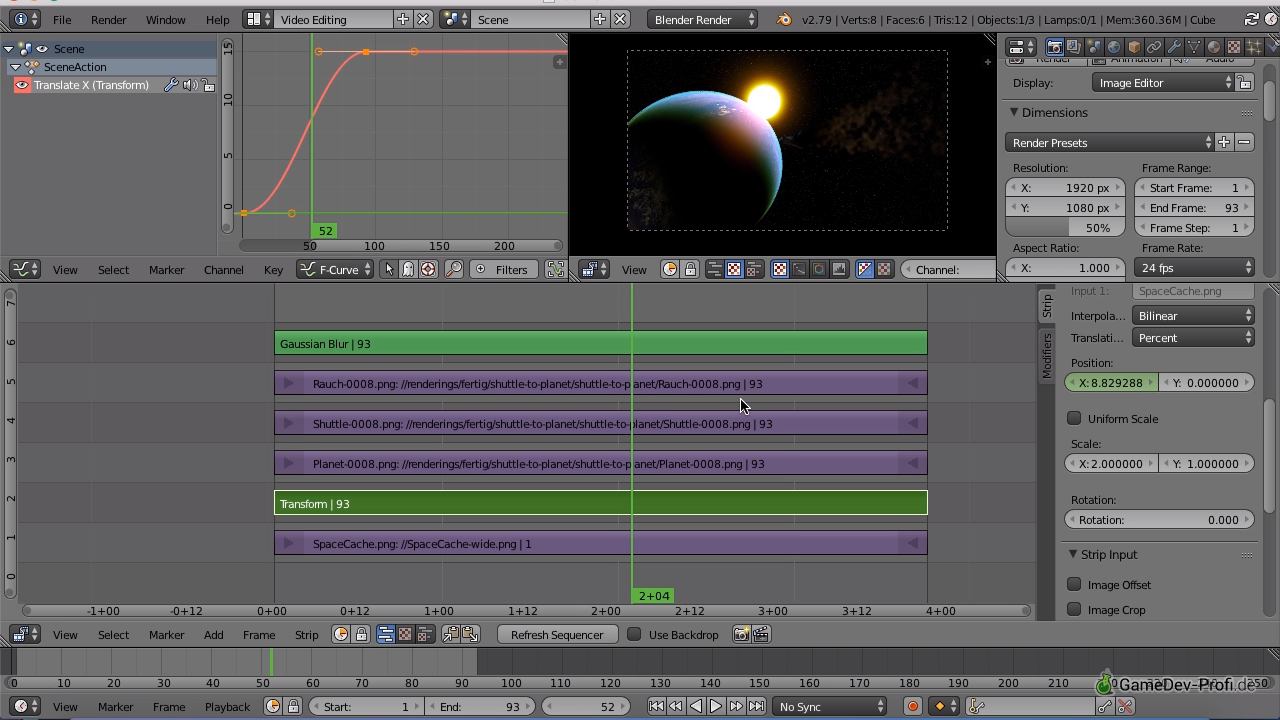Click the Filters button
Image resolution: width=1280 pixels, height=720 pixels.
click(503, 269)
